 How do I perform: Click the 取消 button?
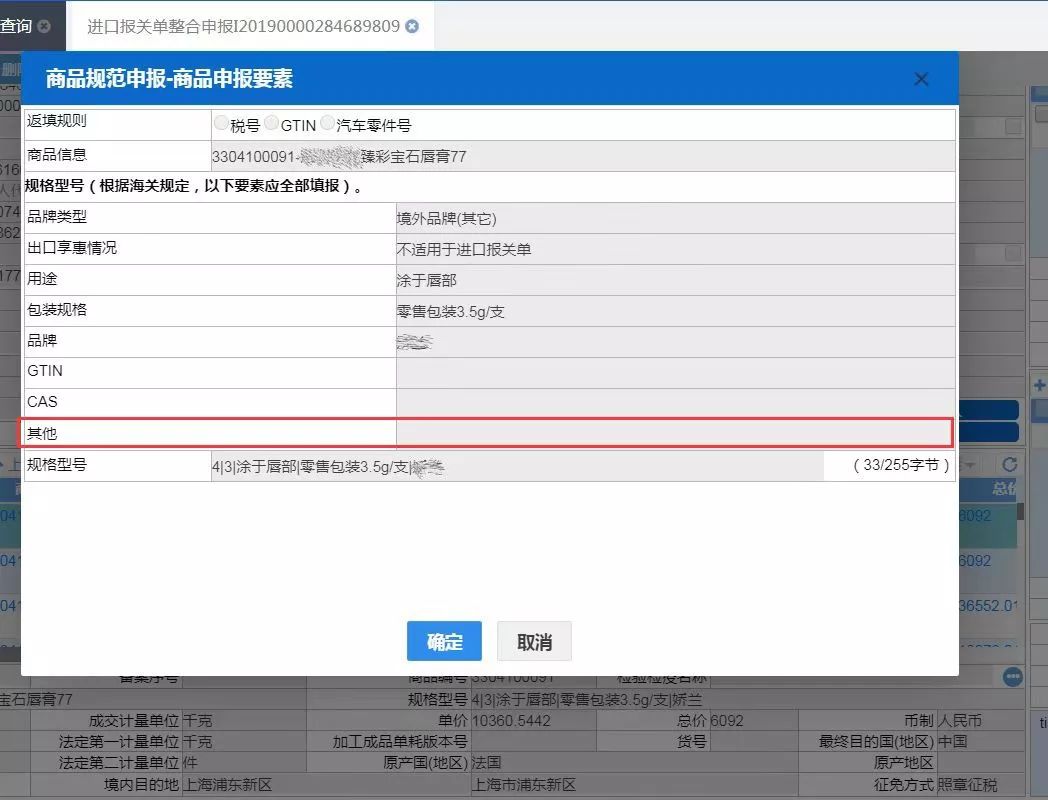pyautogui.click(x=535, y=642)
